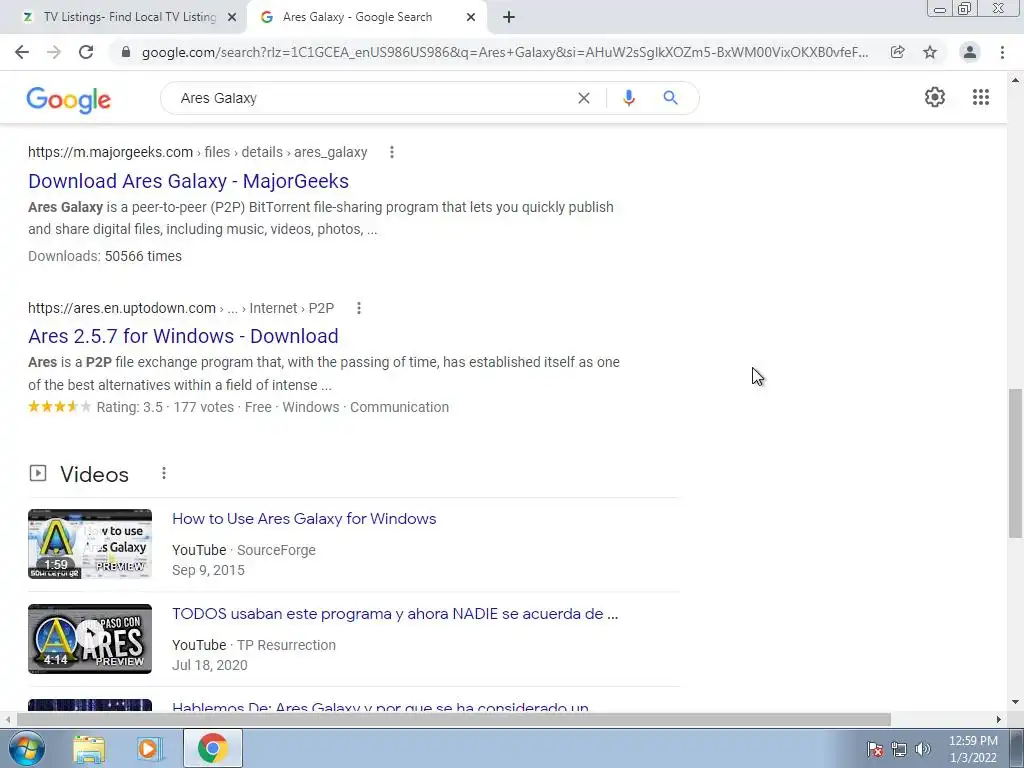
Task: Open Ares 2.5.7 for Windows - Download
Action: 183,336
